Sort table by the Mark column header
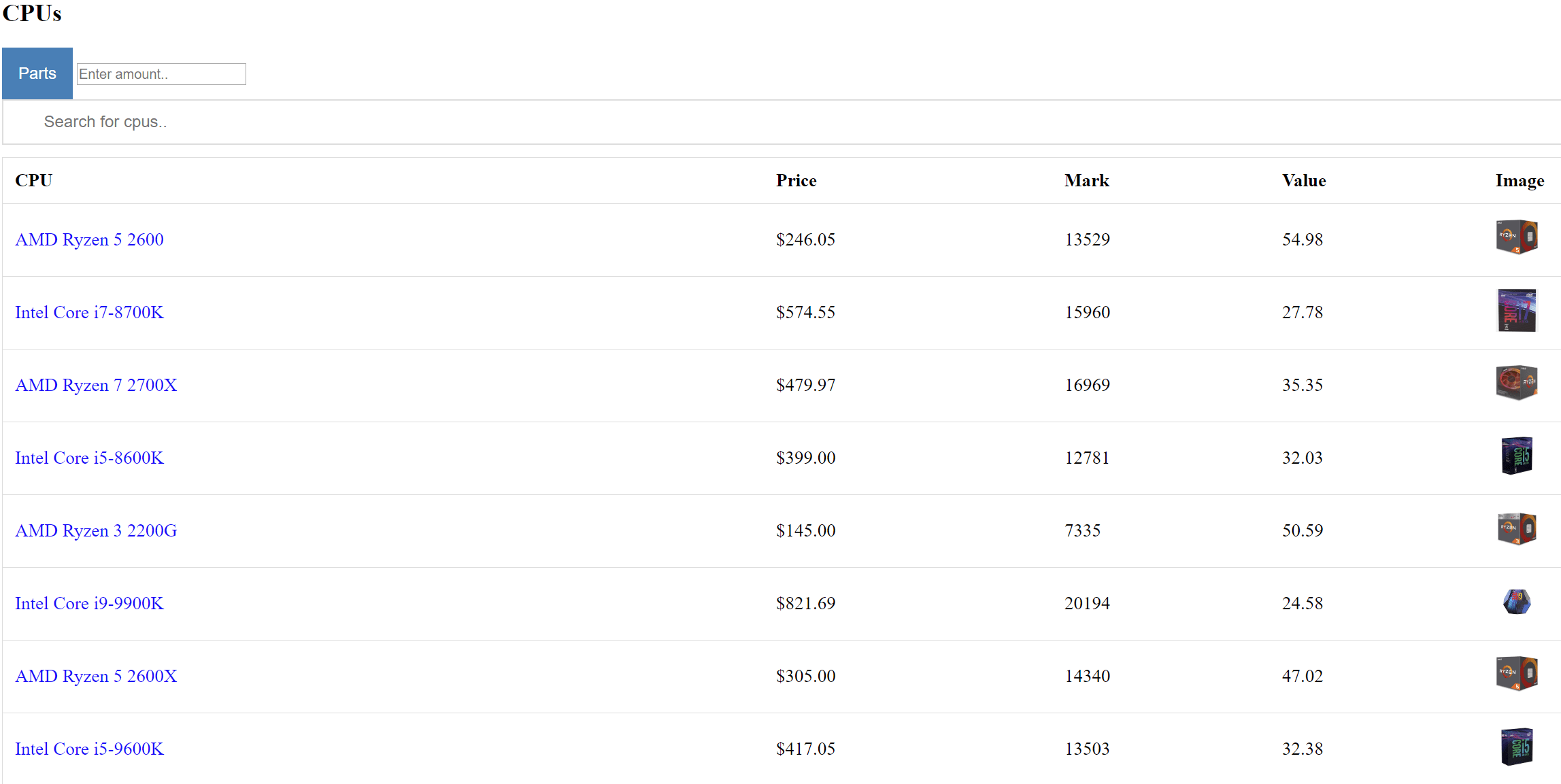The height and width of the screenshot is (784, 1561). pyautogui.click(x=1086, y=180)
